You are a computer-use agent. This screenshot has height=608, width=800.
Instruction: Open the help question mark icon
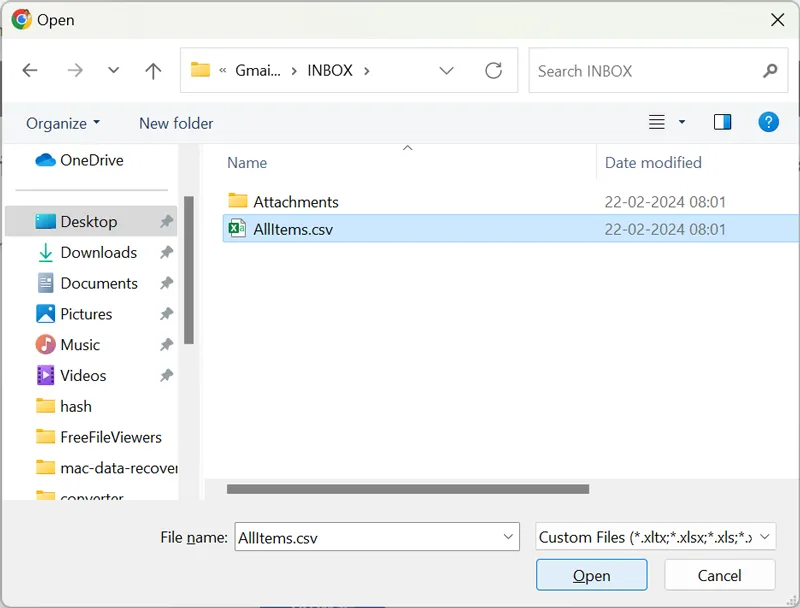[x=768, y=123]
